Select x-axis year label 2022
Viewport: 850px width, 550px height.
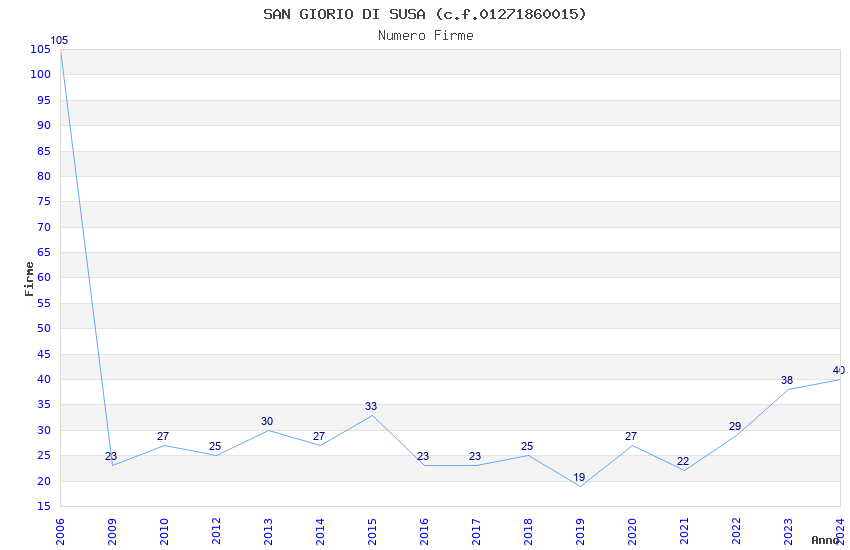click(736, 532)
